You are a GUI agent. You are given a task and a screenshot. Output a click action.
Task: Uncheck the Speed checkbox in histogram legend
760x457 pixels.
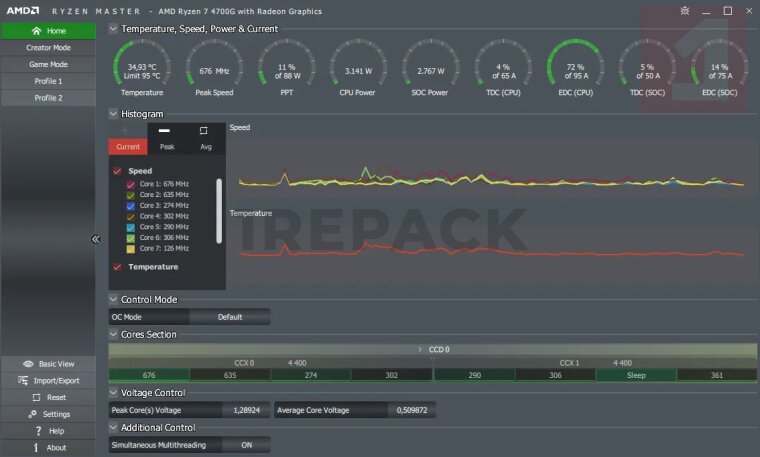pyautogui.click(x=117, y=171)
